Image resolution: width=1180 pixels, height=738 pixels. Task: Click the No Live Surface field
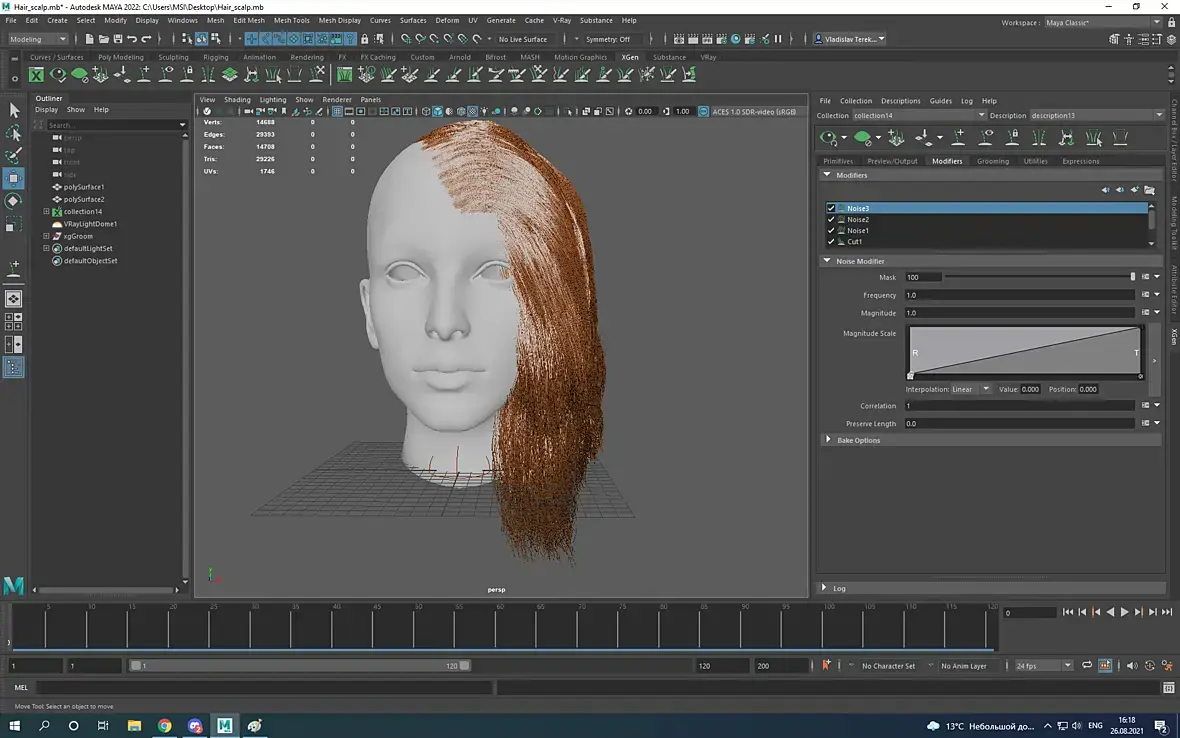[524, 39]
